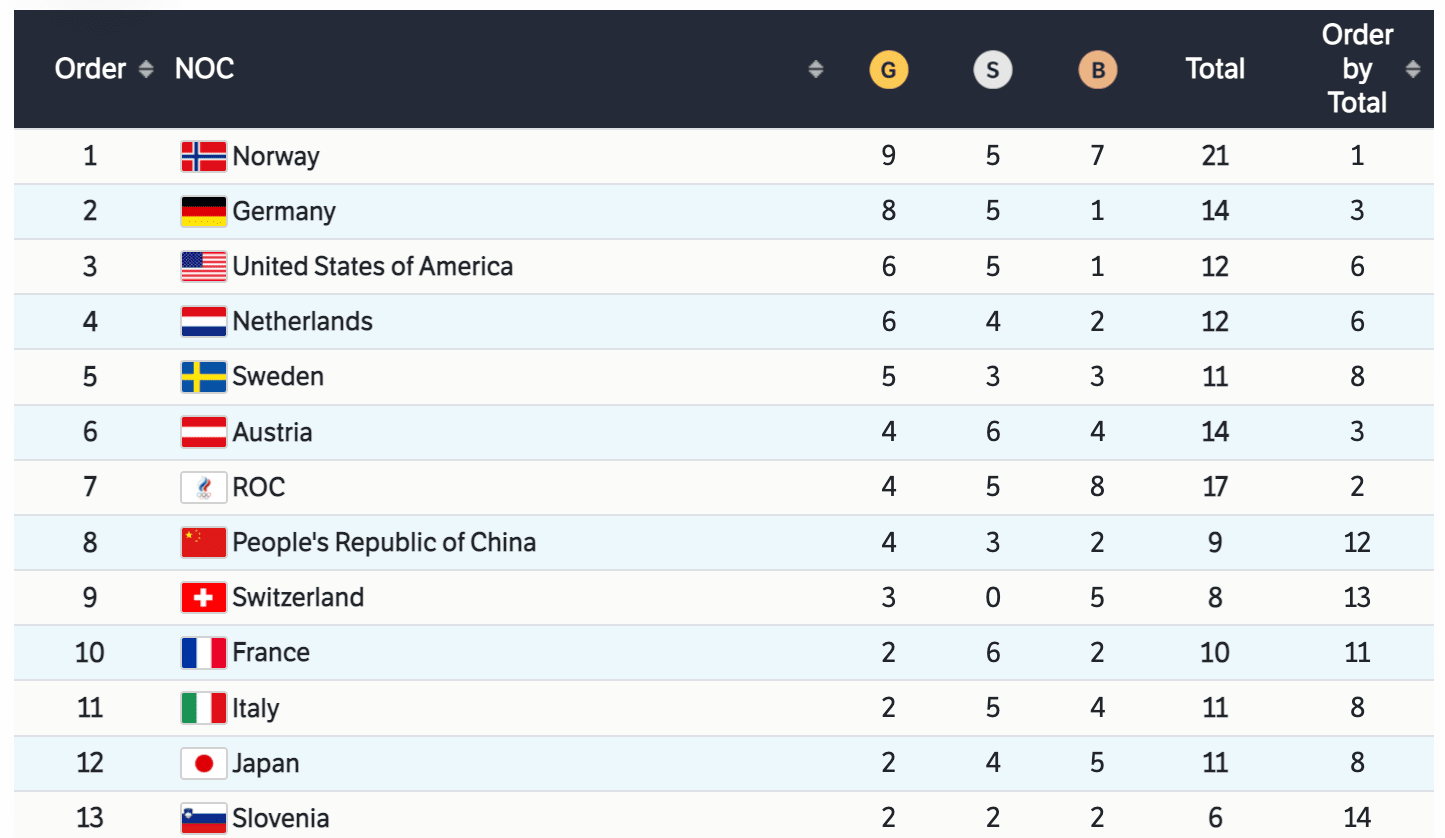Click the bronze medal B icon
This screenshot has height=838, width=1445.
[x=1097, y=70]
